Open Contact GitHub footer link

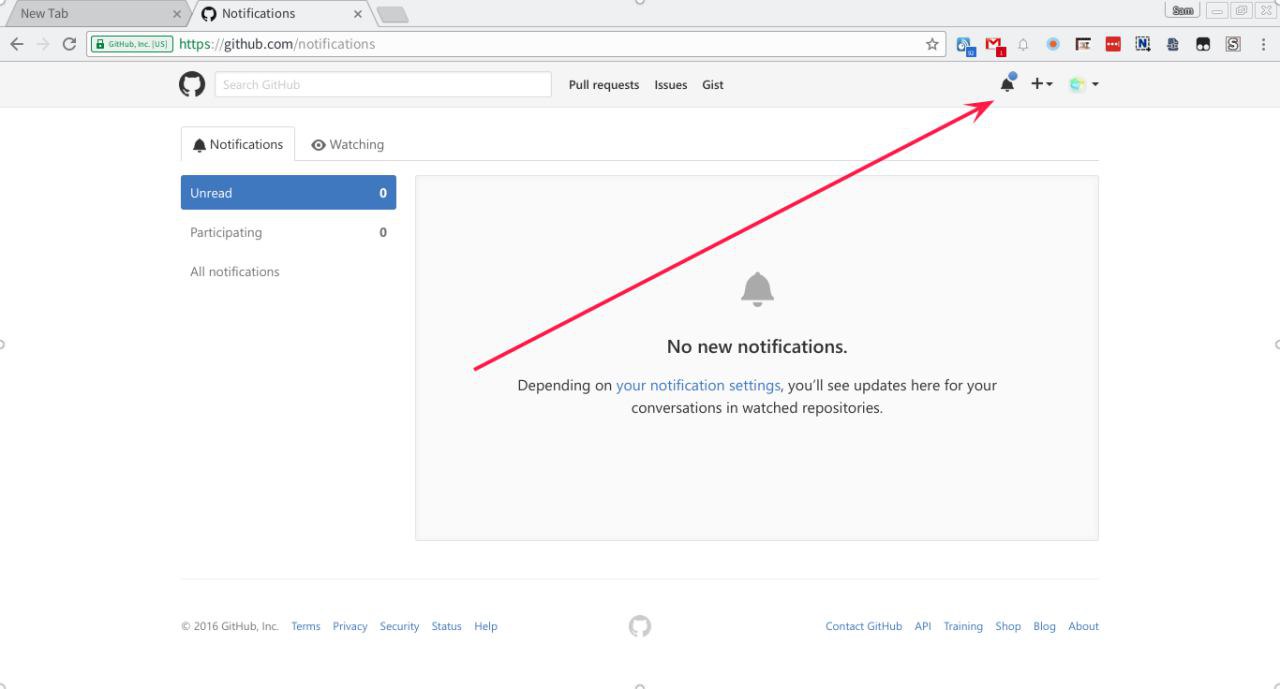pos(864,626)
